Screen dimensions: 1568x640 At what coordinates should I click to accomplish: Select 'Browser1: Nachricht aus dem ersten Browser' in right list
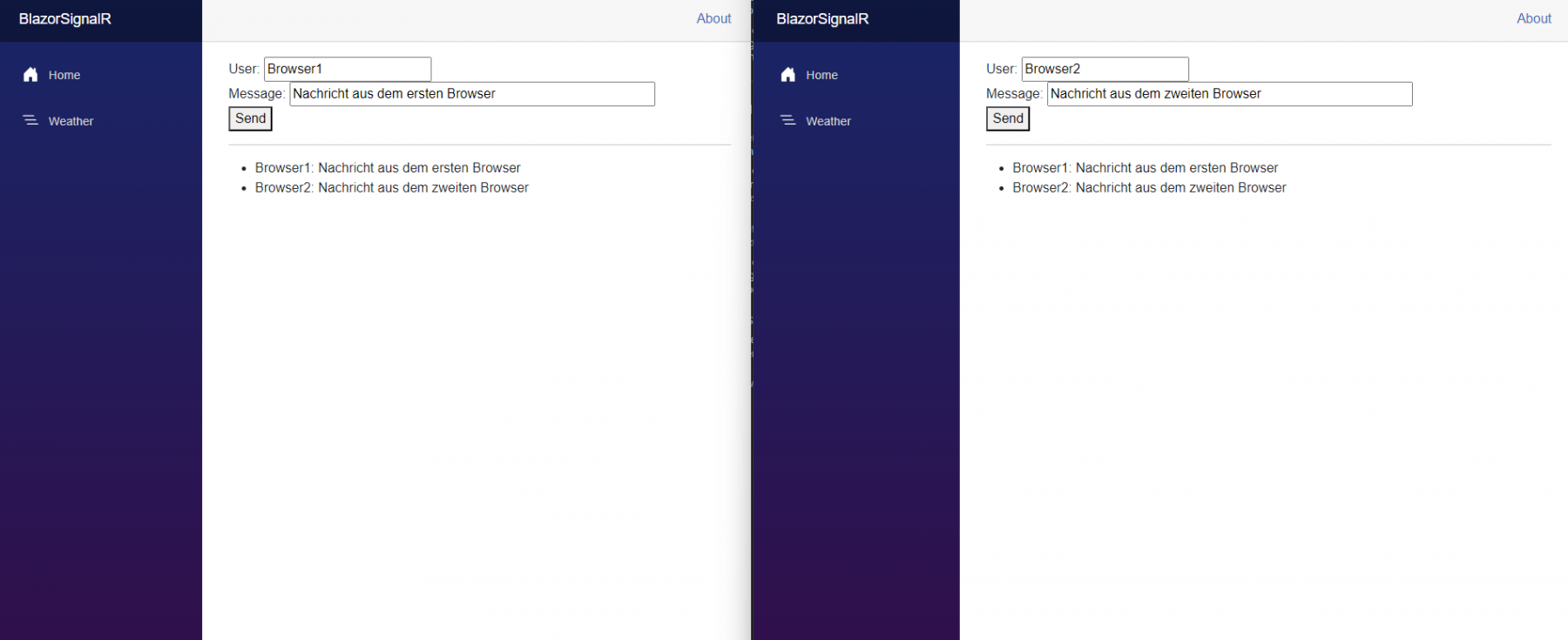click(1146, 168)
